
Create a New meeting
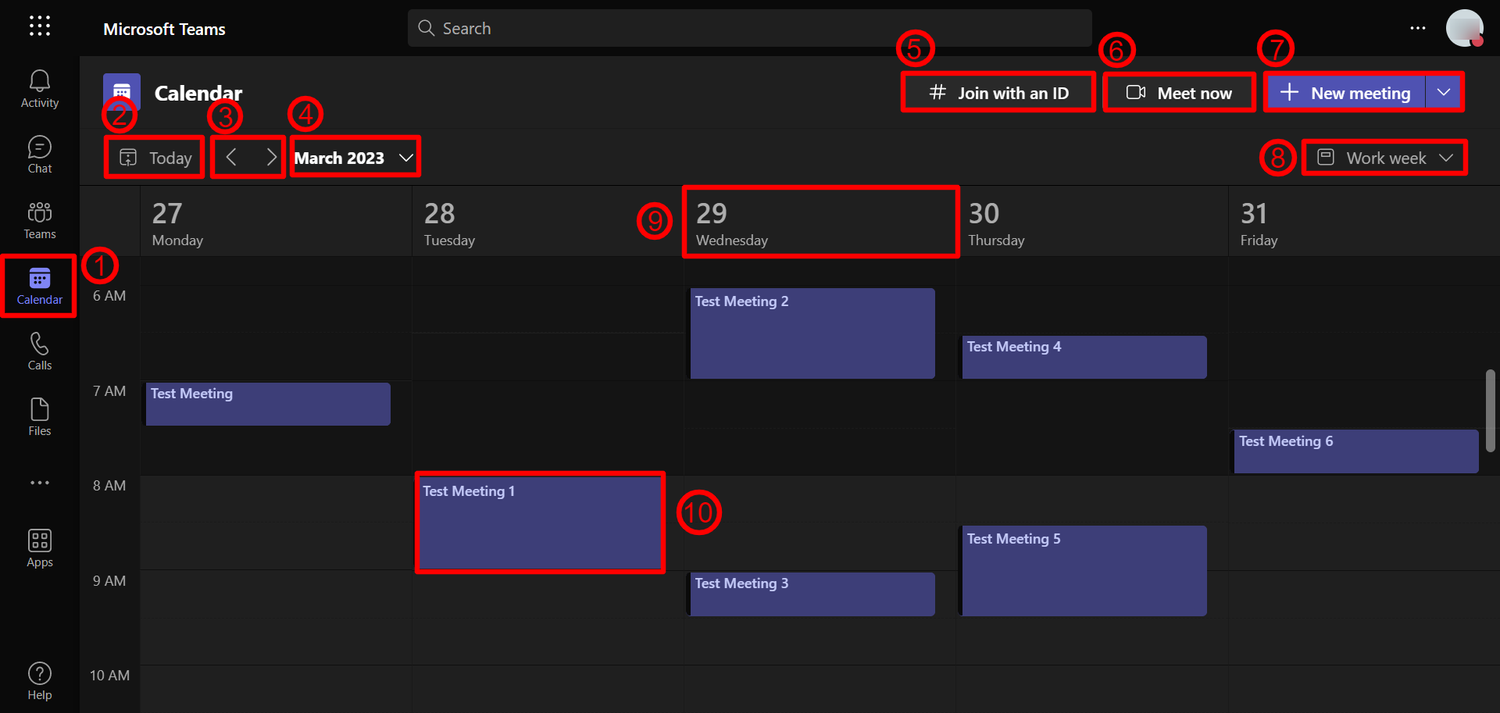click(1346, 92)
